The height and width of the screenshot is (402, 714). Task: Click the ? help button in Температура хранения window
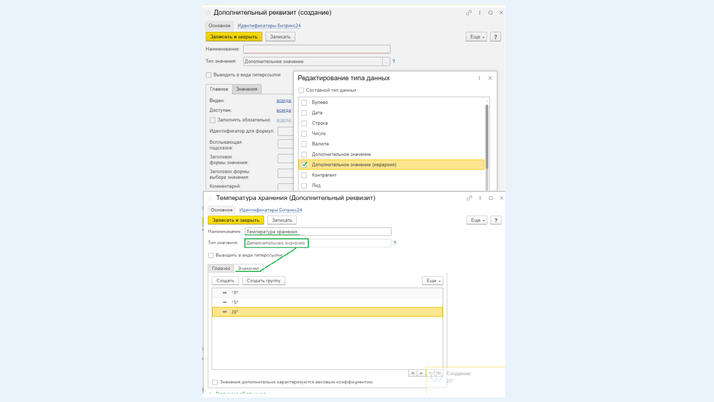click(x=496, y=220)
